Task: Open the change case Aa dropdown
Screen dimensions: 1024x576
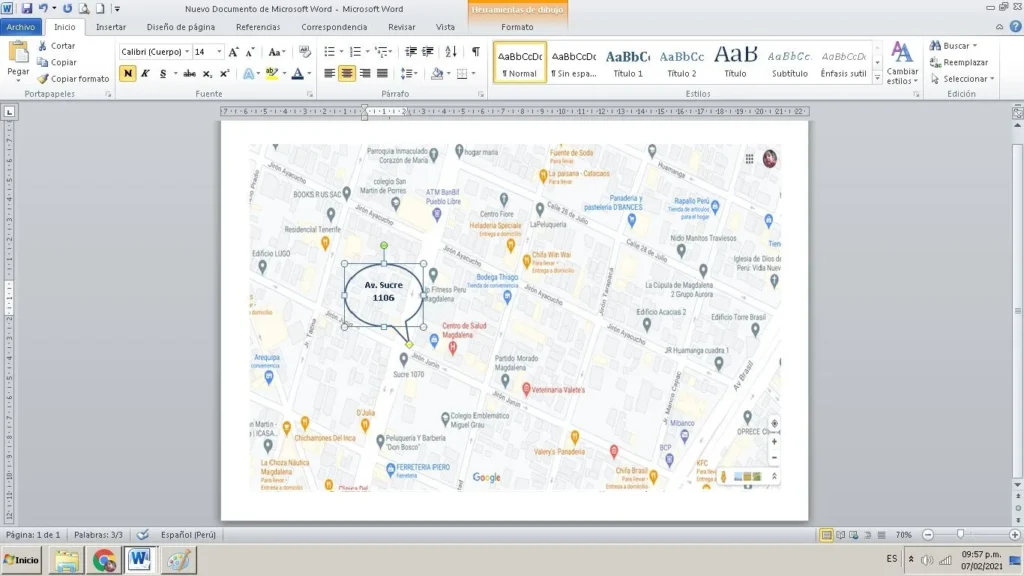Action: (277, 52)
